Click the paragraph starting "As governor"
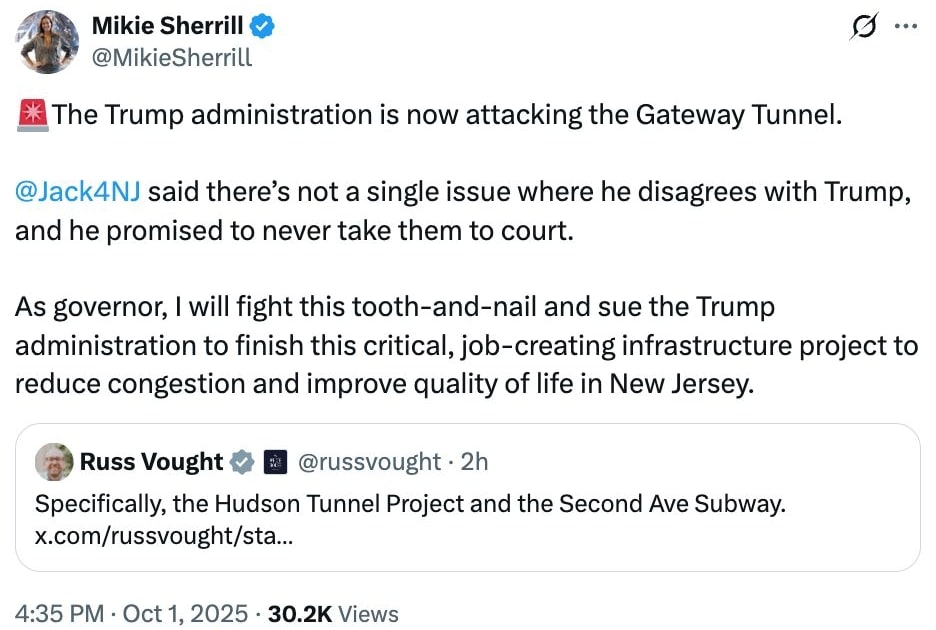 [466, 345]
